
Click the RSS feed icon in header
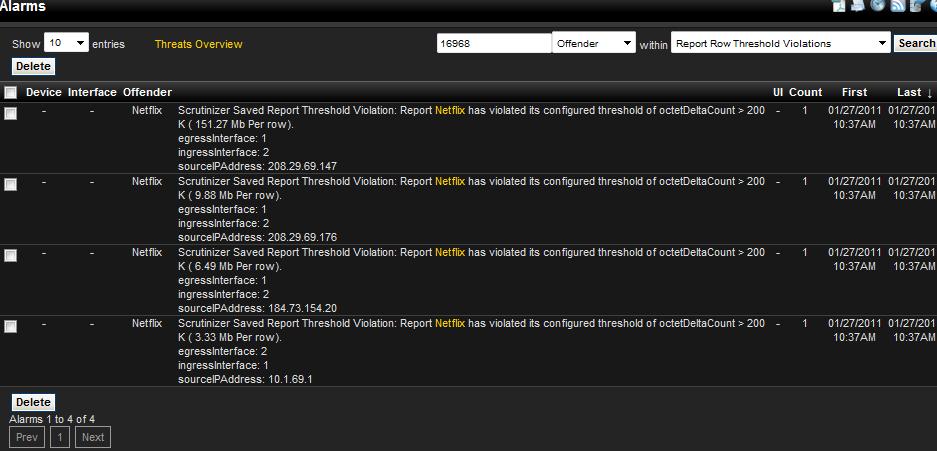(898, 5)
